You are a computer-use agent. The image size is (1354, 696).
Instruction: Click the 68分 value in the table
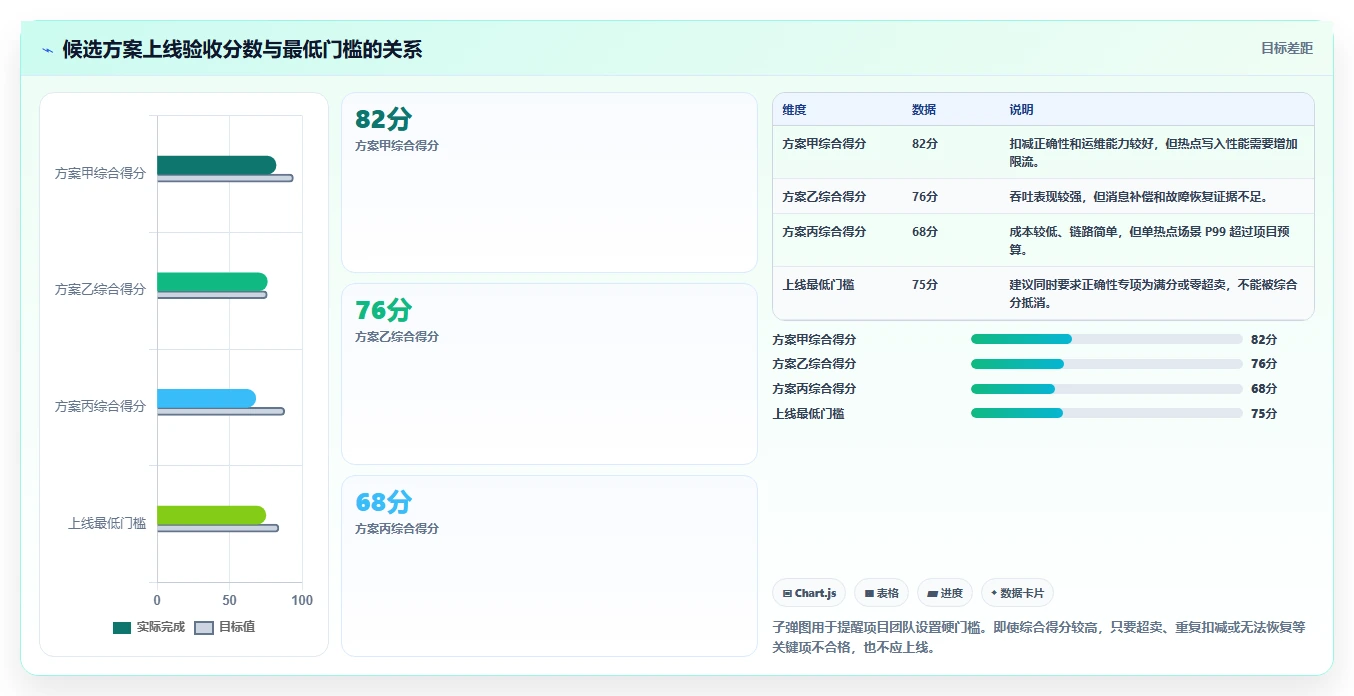(925, 232)
